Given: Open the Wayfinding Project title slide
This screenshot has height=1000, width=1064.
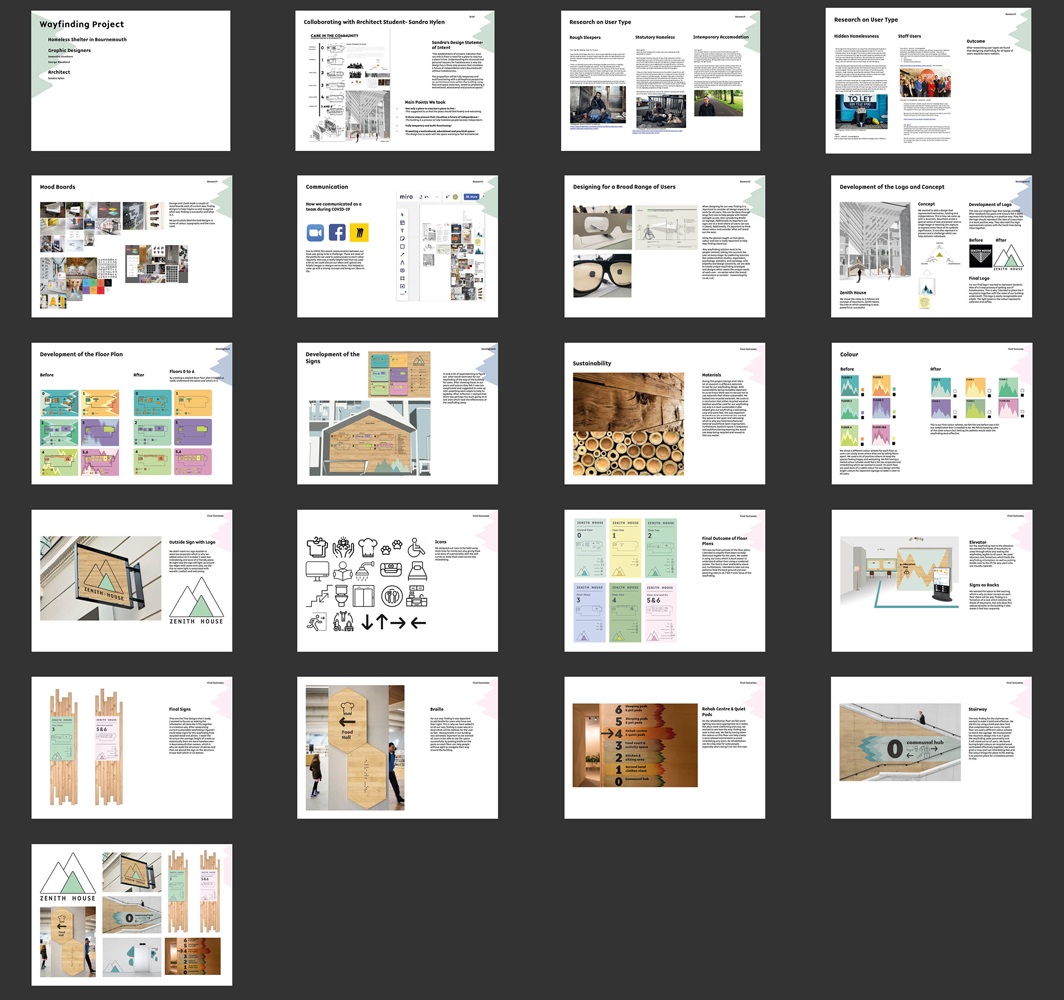Looking at the screenshot, I should click(131, 81).
